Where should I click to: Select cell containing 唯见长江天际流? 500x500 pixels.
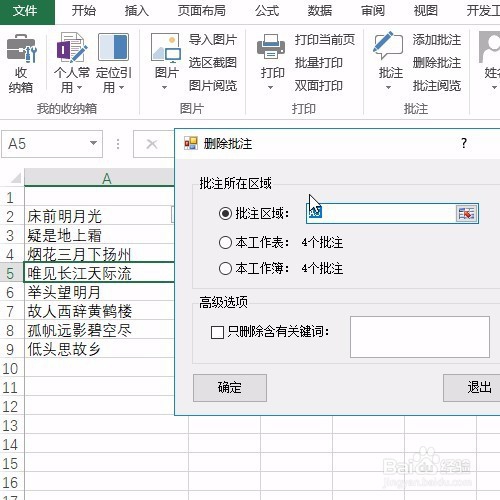pos(99,273)
